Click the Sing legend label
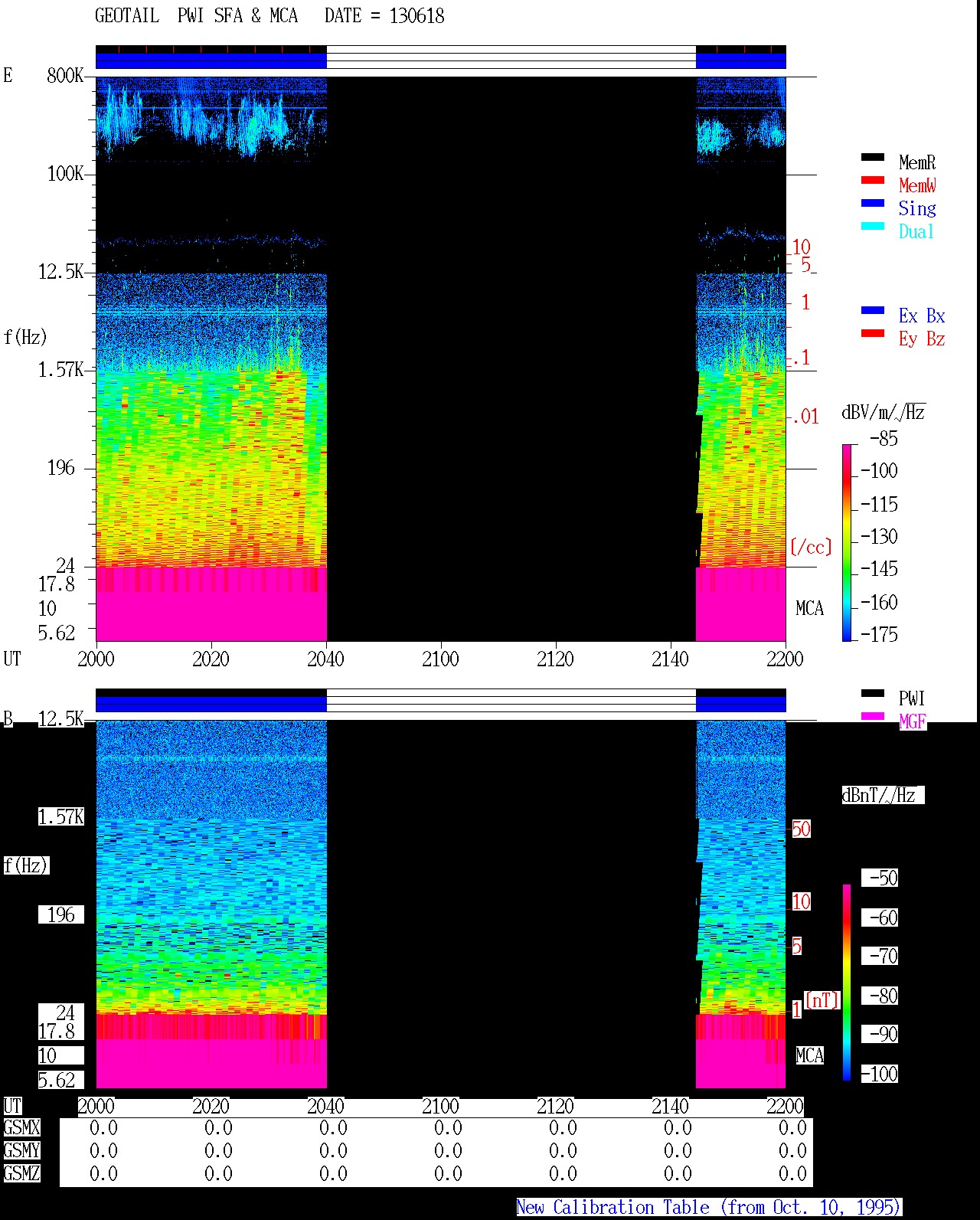The height and width of the screenshot is (1220, 980). click(x=917, y=208)
